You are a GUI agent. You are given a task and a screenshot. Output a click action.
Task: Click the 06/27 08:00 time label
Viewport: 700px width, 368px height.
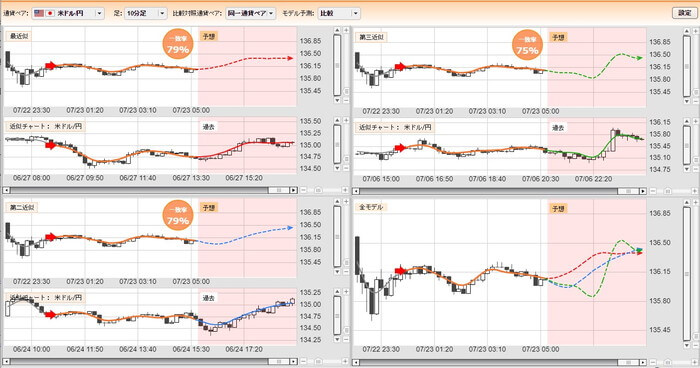32,178
